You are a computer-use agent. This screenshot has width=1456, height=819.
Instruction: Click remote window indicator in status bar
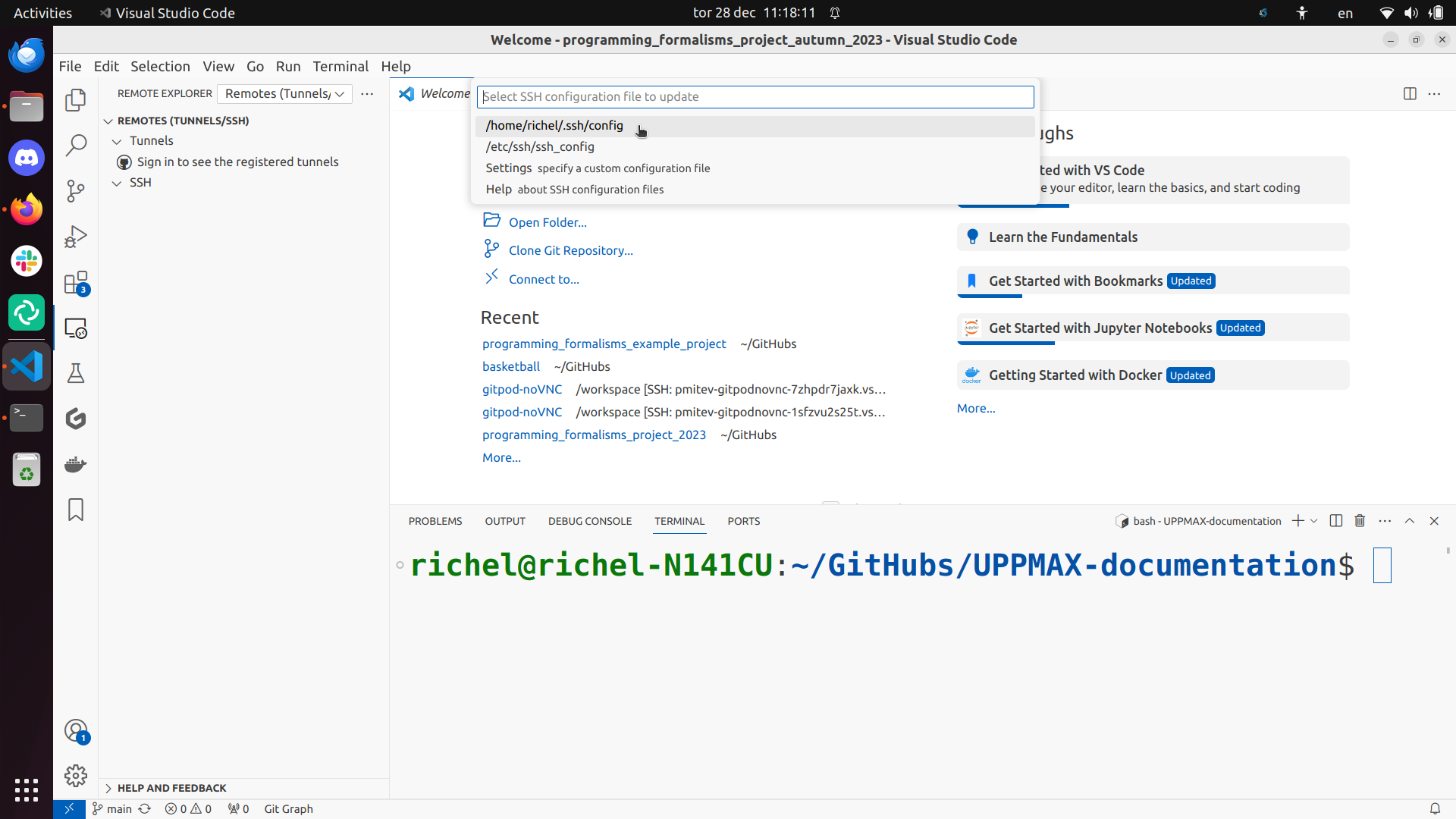point(69,808)
